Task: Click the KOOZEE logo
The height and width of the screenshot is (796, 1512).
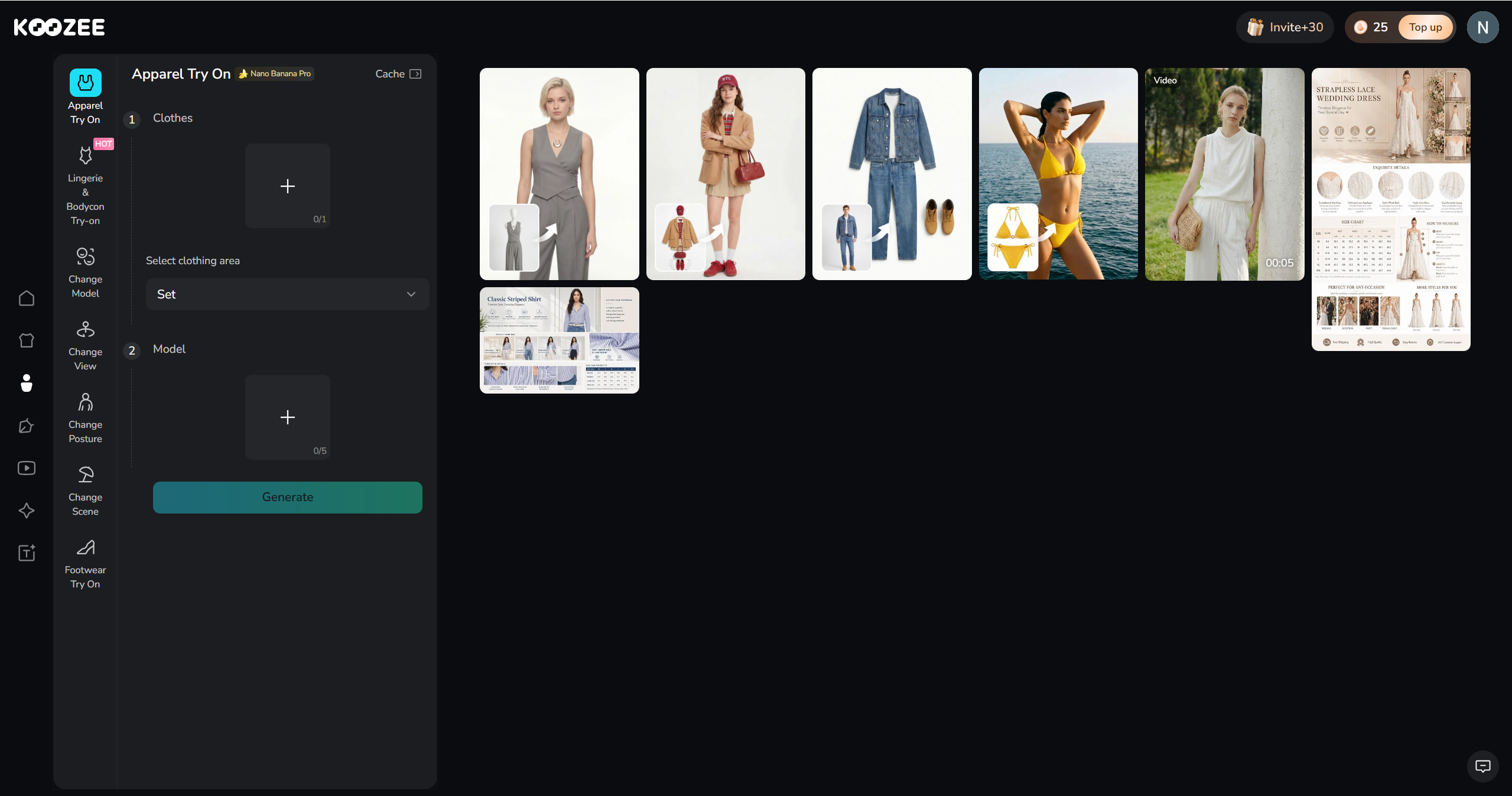Action: (59, 27)
